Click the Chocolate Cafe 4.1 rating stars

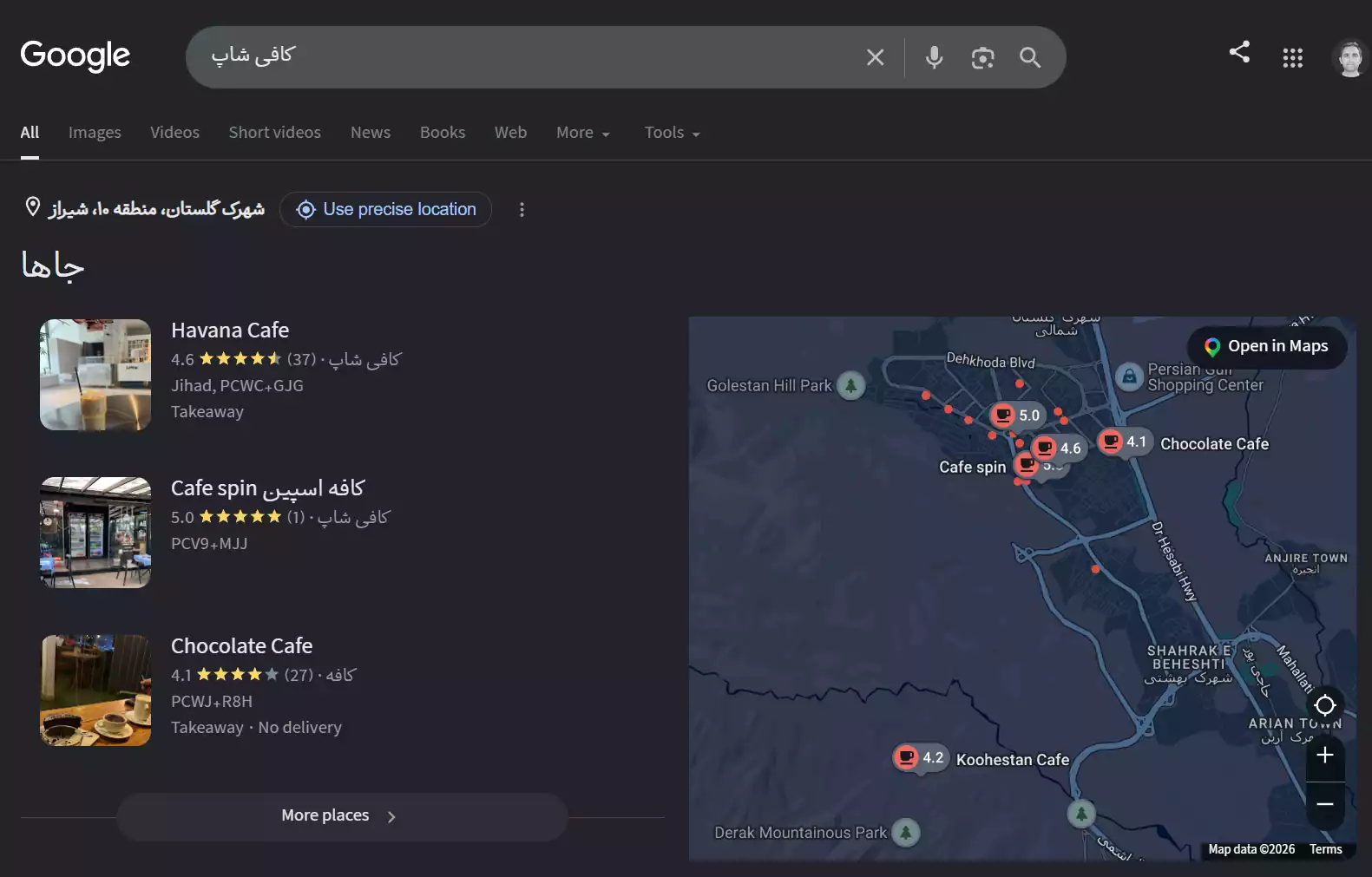[x=238, y=674]
